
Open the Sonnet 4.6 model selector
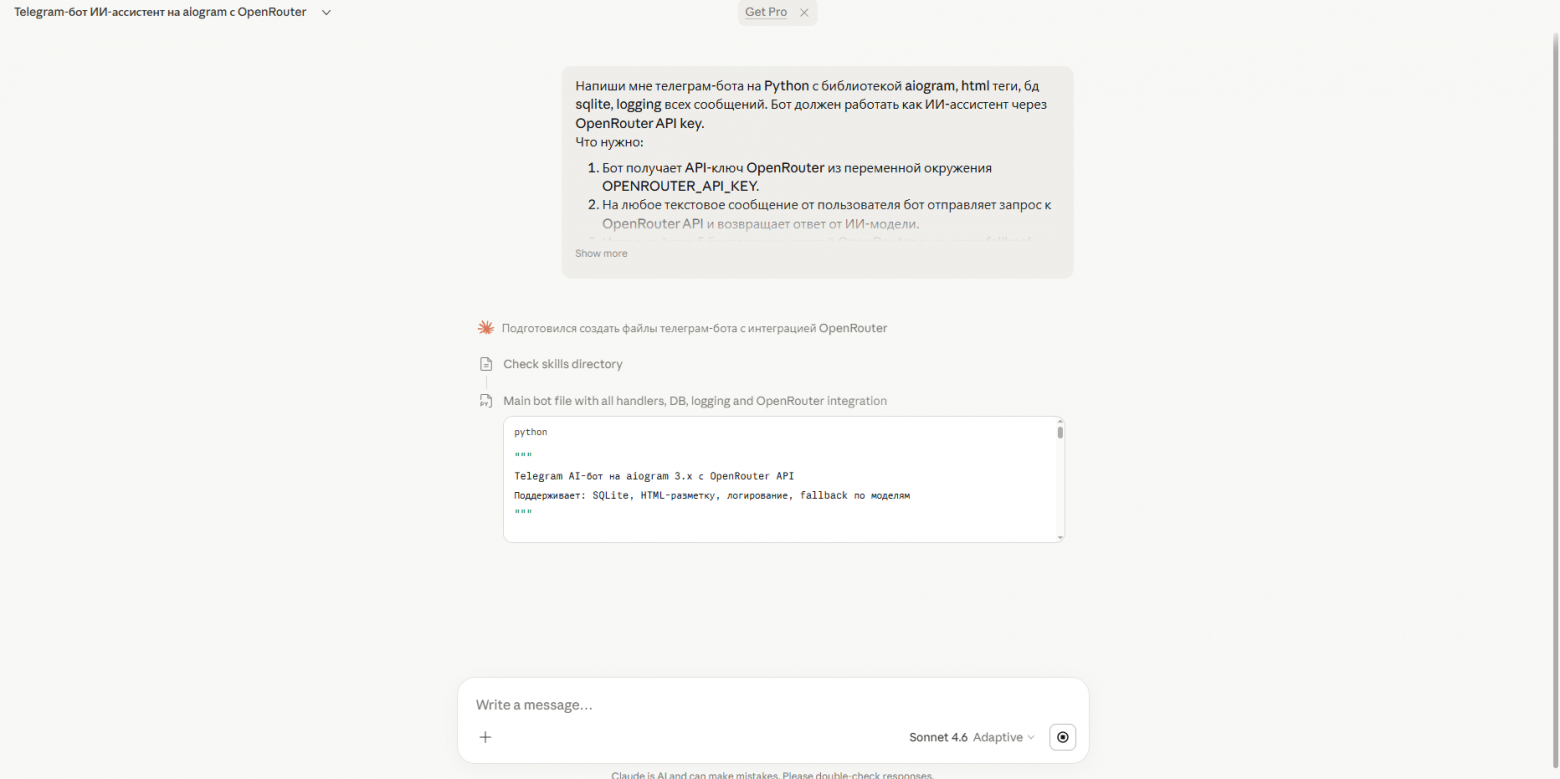pos(938,737)
